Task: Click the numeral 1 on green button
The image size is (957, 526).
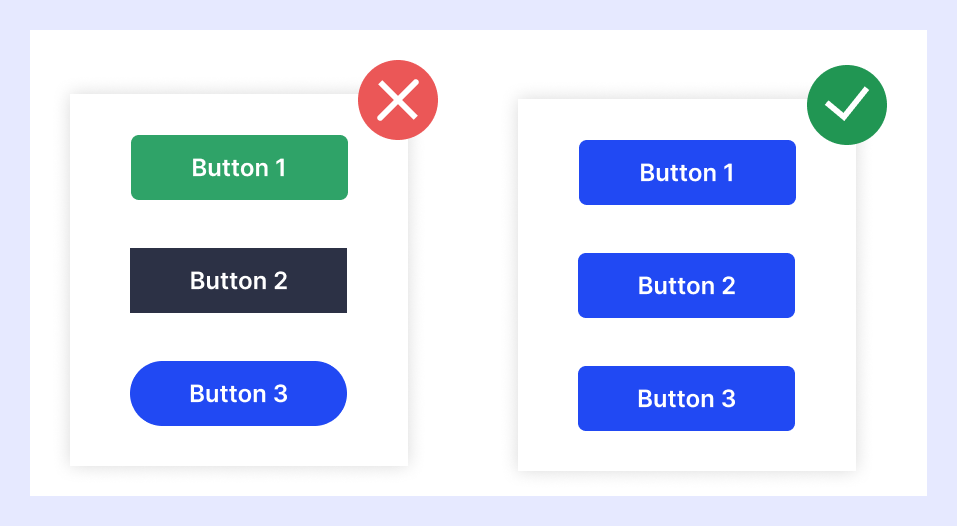Action: 281,168
